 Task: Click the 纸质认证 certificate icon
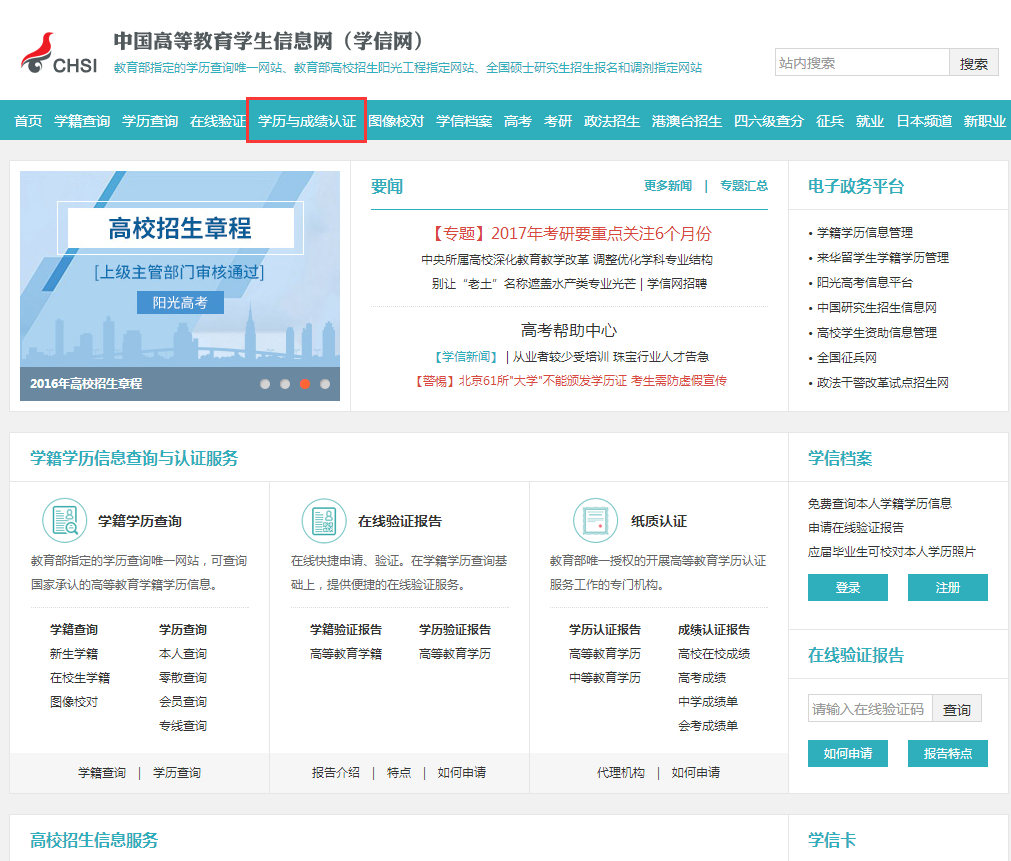click(x=595, y=520)
